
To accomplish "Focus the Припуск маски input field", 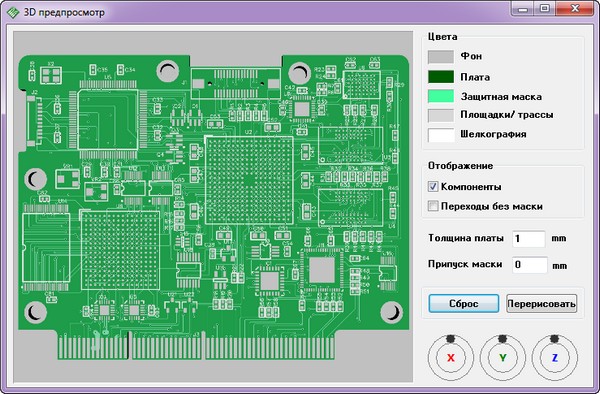I will tap(530, 265).
